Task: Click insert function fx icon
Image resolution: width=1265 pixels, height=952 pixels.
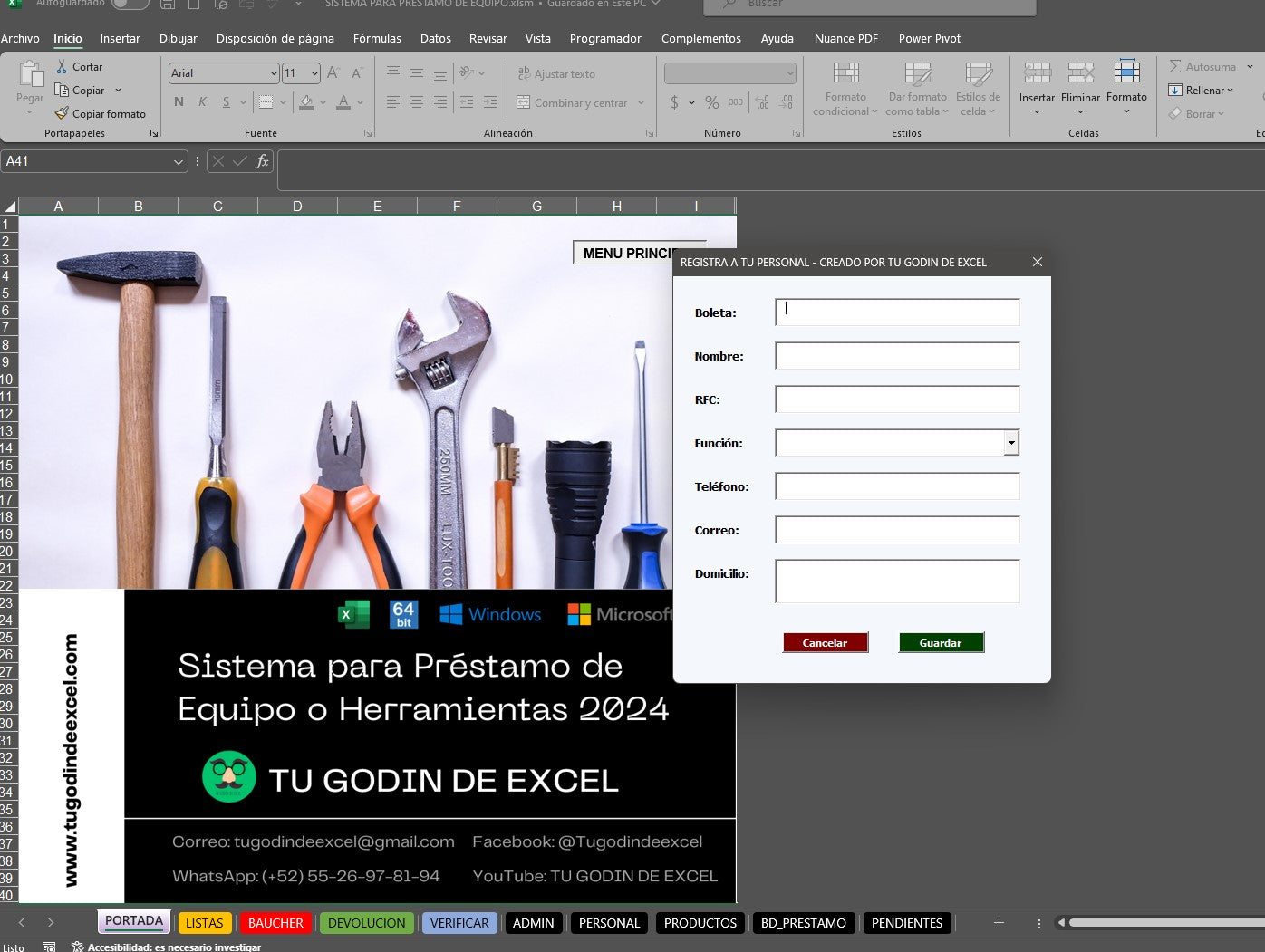Action: [x=262, y=161]
